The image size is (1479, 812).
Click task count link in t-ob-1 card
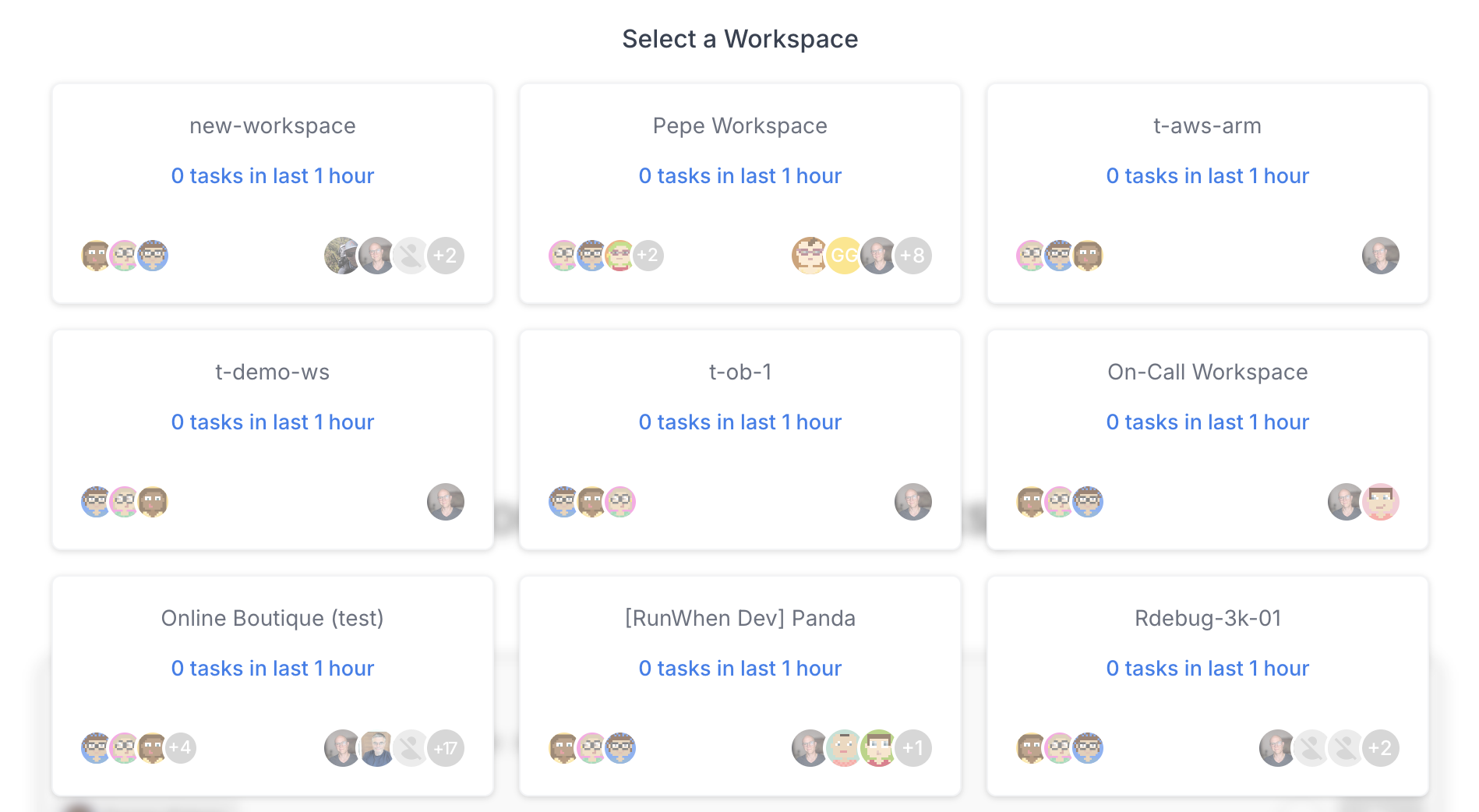(x=740, y=422)
